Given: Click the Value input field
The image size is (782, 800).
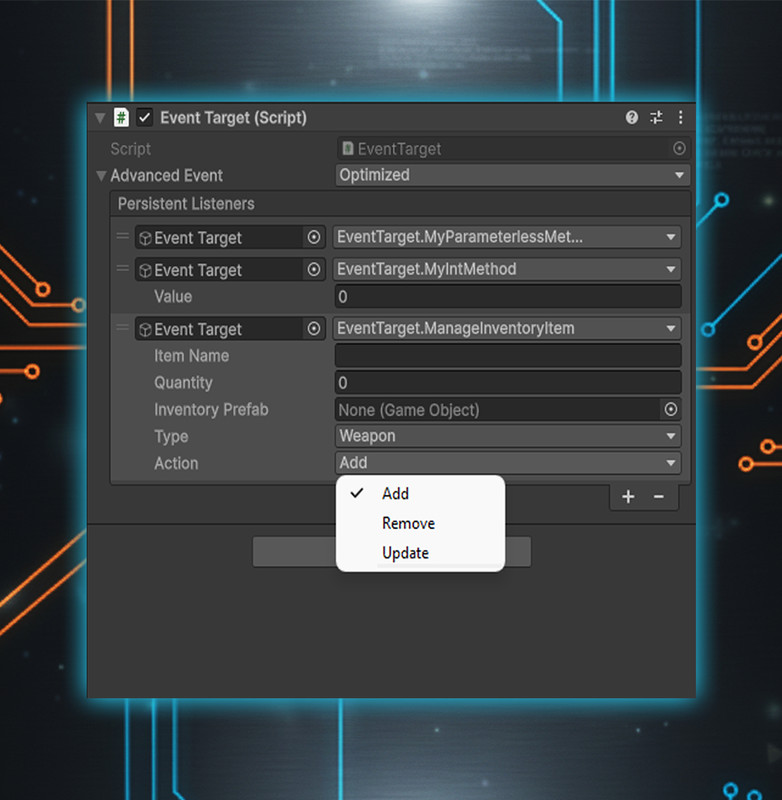Looking at the screenshot, I should [508, 296].
